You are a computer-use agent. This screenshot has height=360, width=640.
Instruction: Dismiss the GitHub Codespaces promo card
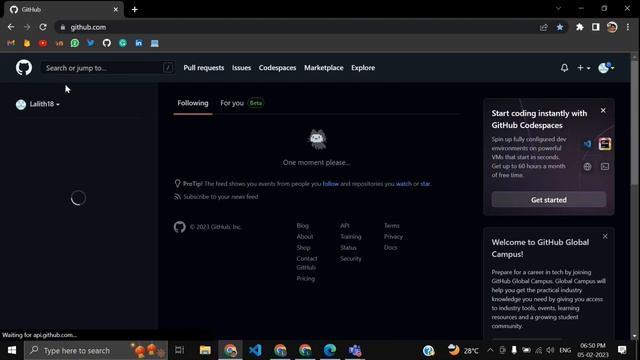coord(603,111)
